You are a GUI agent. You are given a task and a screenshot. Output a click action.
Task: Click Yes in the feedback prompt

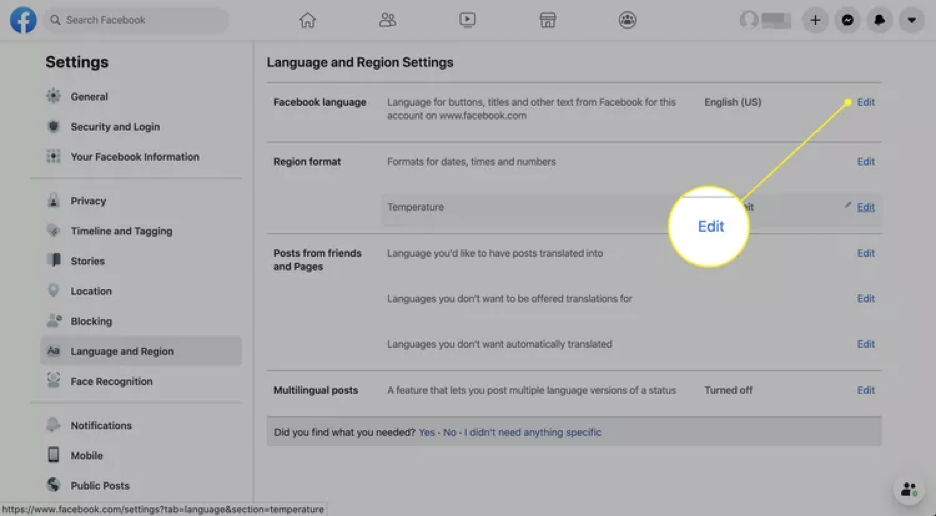(x=427, y=433)
